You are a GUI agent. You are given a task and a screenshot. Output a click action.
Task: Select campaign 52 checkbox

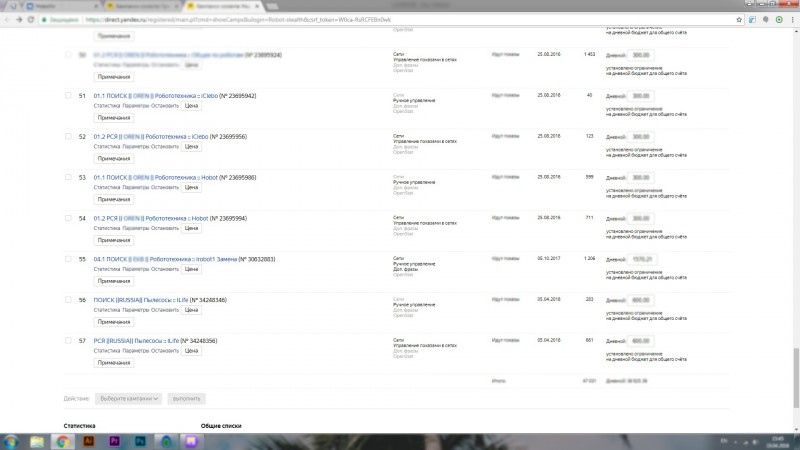[x=68, y=136]
